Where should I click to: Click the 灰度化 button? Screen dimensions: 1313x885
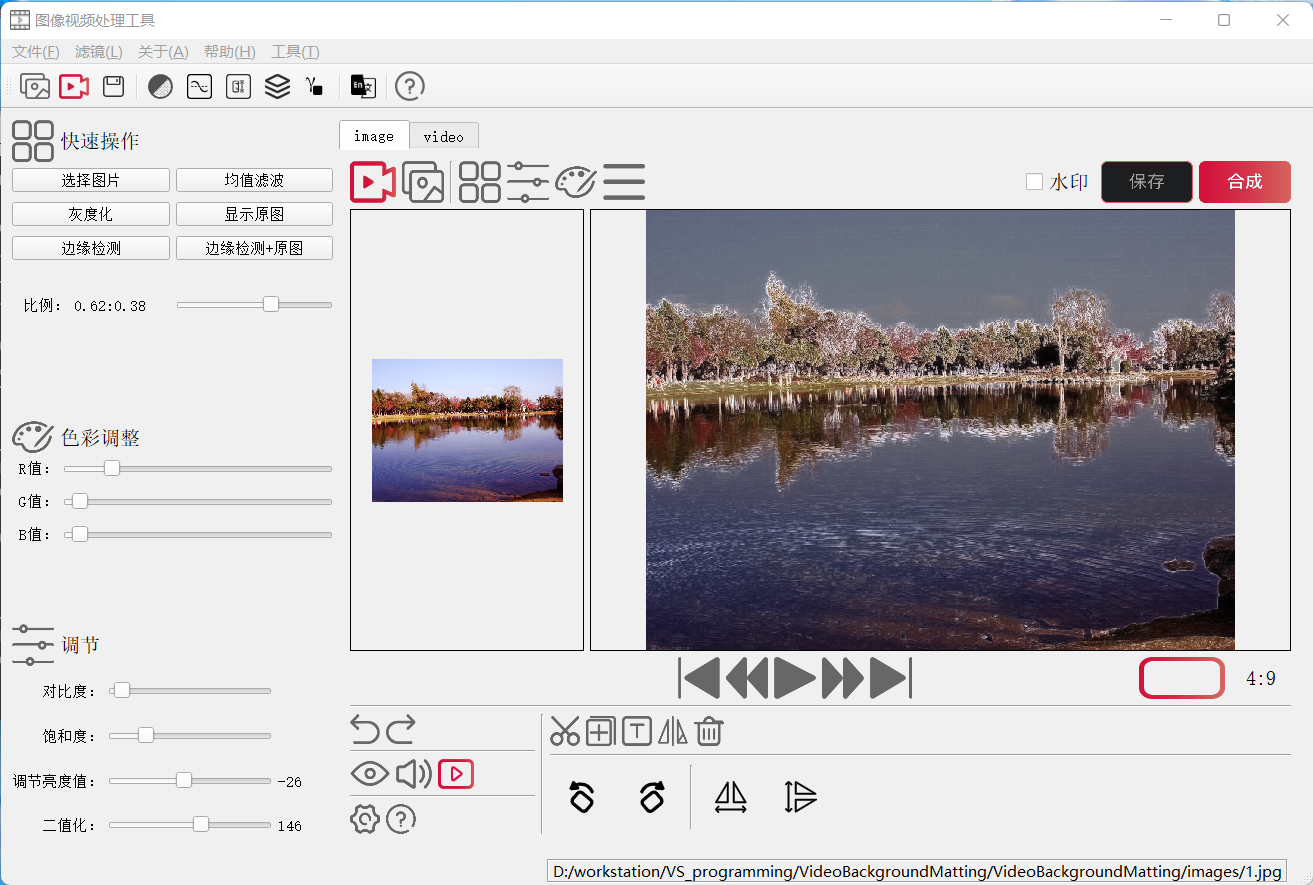91,214
